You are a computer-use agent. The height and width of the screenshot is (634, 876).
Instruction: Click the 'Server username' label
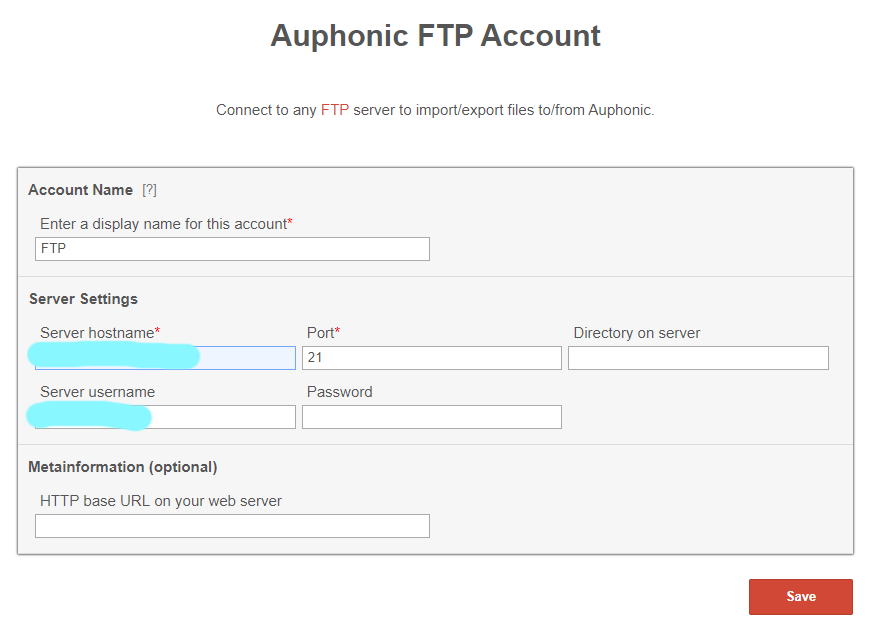click(x=97, y=392)
